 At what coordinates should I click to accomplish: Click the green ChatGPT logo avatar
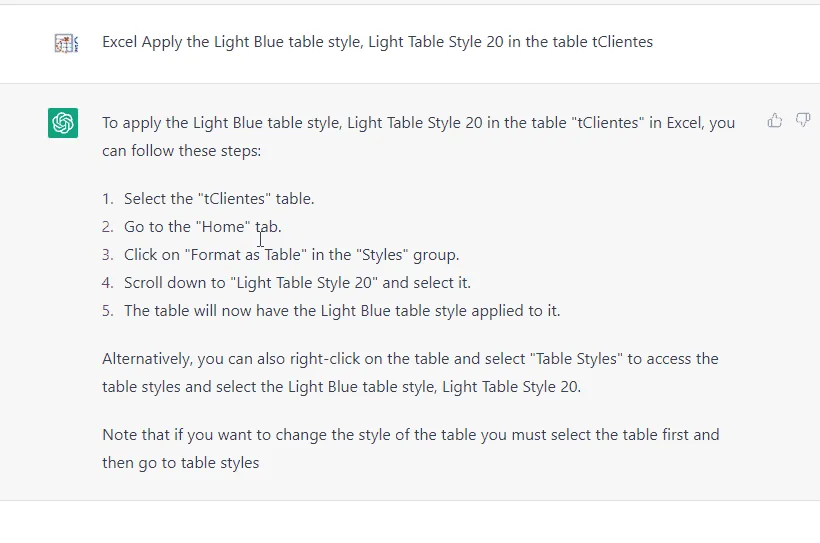[x=63, y=123]
